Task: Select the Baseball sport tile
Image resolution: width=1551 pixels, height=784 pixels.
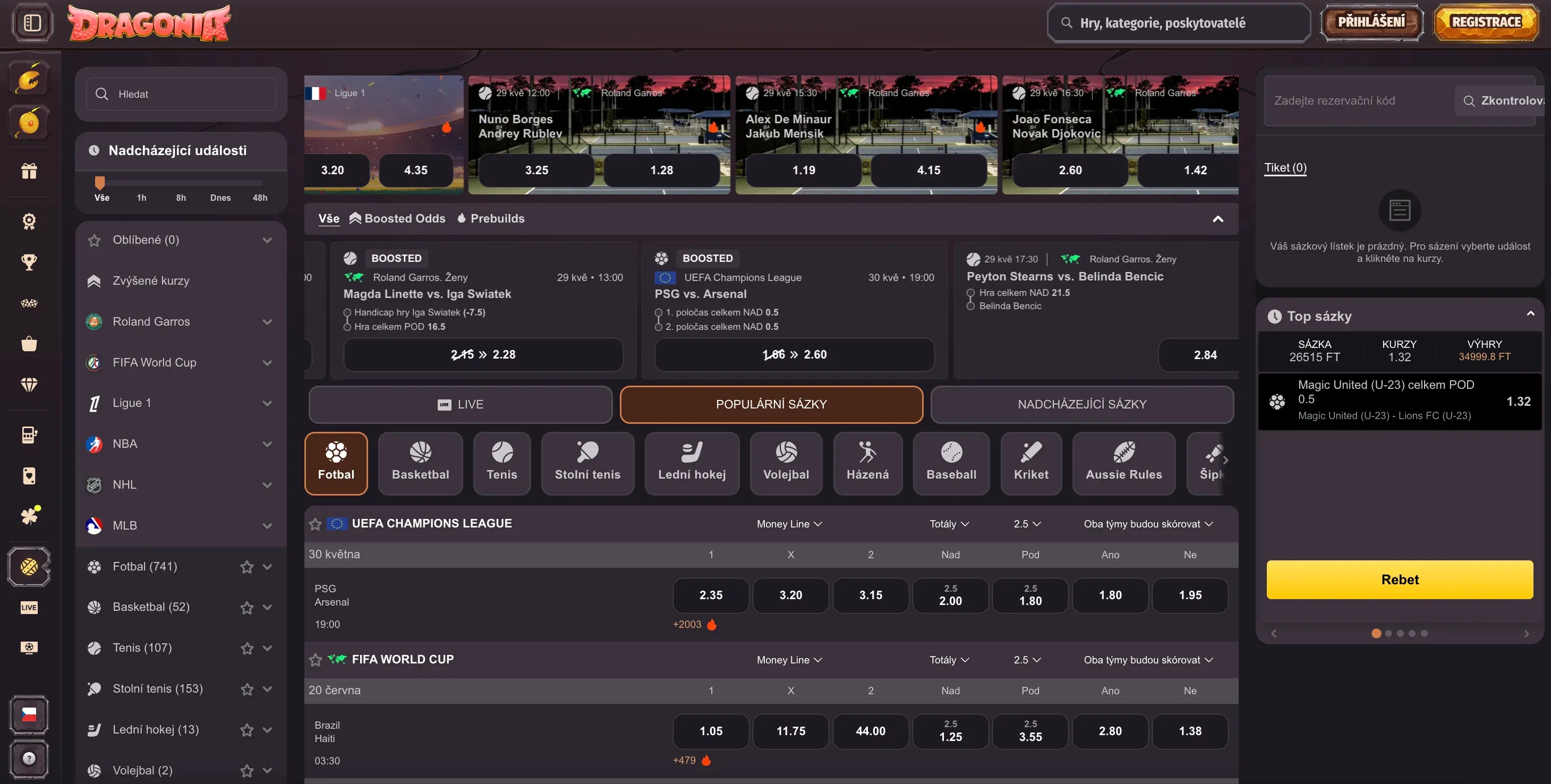Action: 951,463
